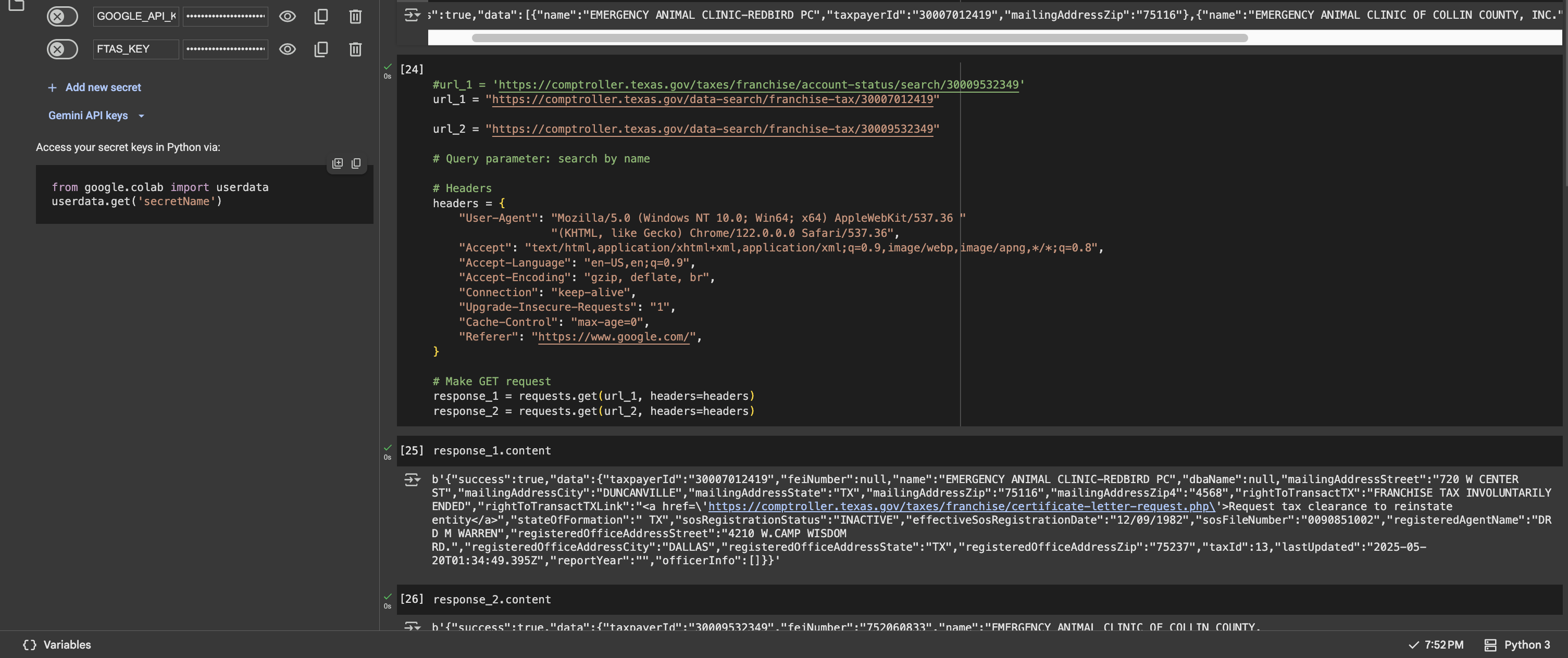Click the 7:52 PM execution status
The height and width of the screenshot is (658, 1568).
pos(1436,644)
